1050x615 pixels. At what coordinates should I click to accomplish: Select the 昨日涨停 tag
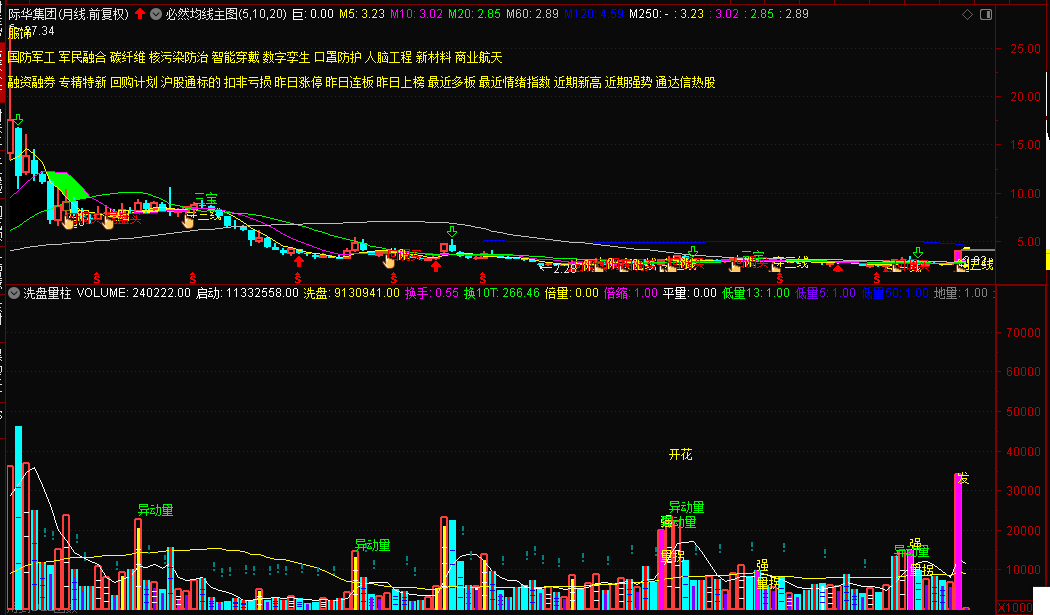tap(299, 82)
